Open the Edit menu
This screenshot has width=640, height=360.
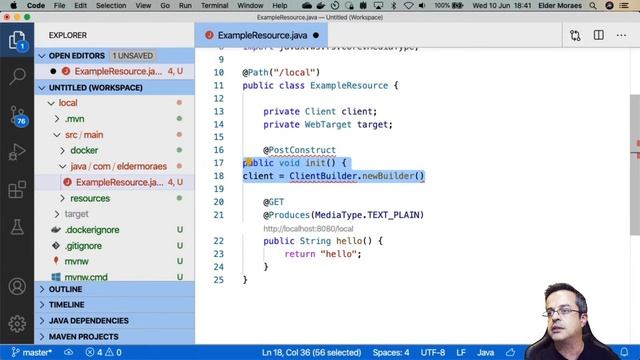point(80,6)
